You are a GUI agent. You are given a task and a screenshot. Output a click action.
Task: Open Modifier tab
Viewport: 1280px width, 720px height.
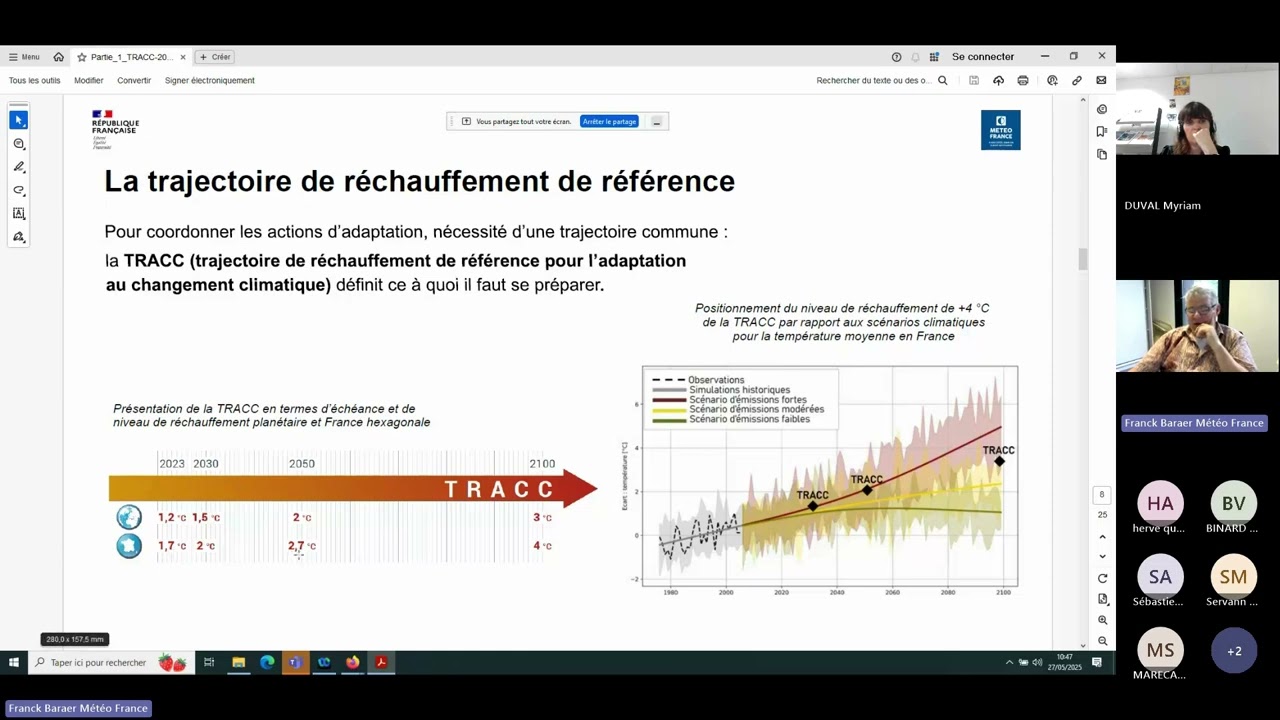pyautogui.click(x=89, y=80)
